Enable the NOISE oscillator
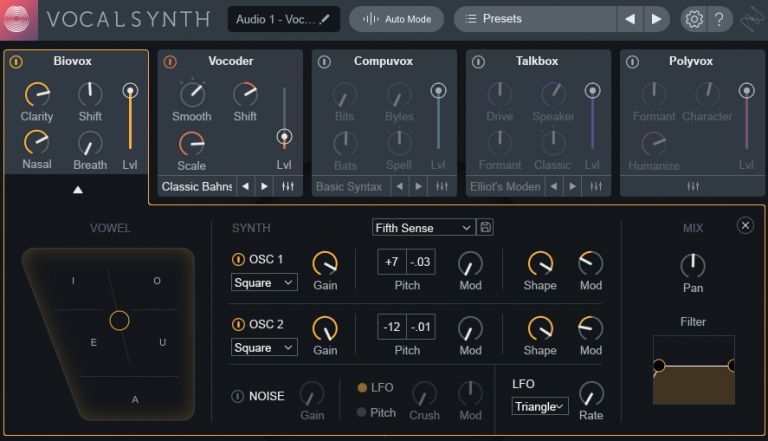768x441 pixels. [x=238, y=396]
